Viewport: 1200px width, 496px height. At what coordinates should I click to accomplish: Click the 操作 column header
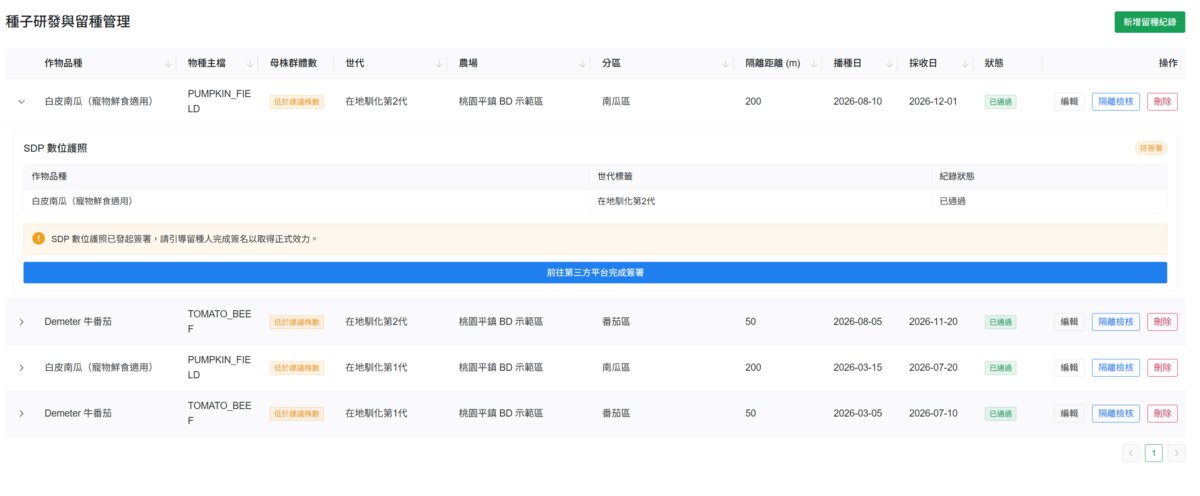coord(1167,63)
